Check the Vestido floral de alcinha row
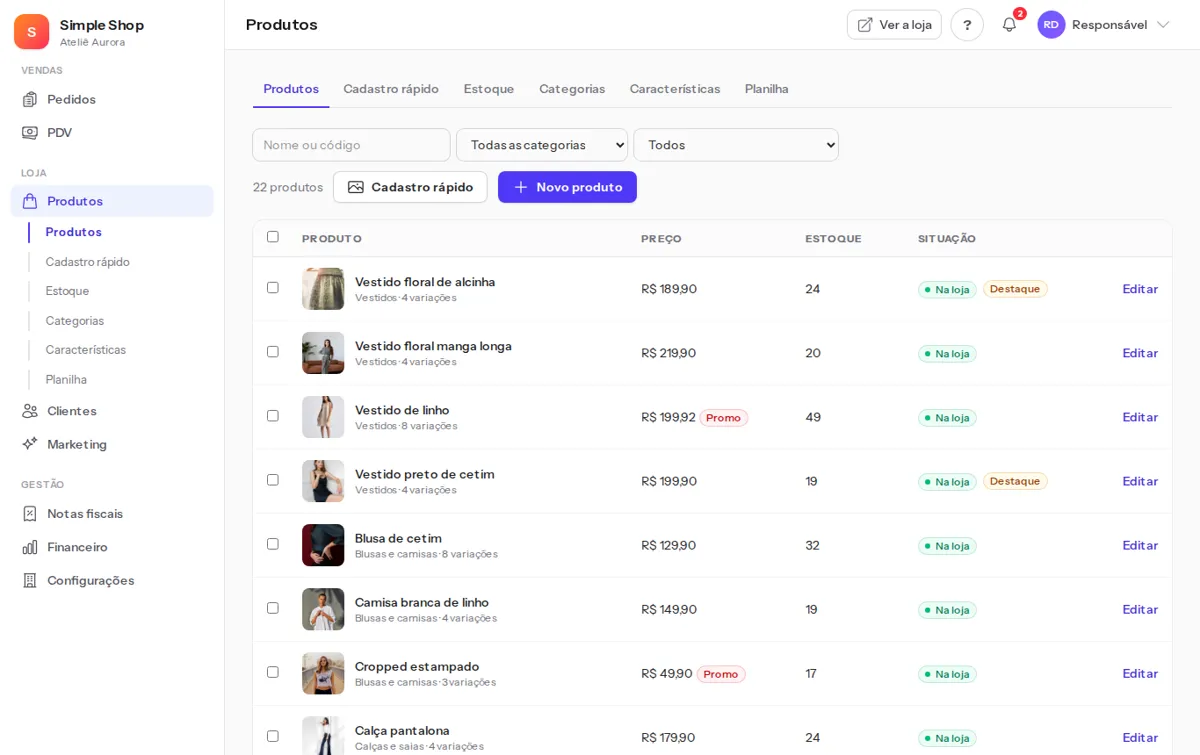The height and width of the screenshot is (755, 1200). click(x=273, y=288)
